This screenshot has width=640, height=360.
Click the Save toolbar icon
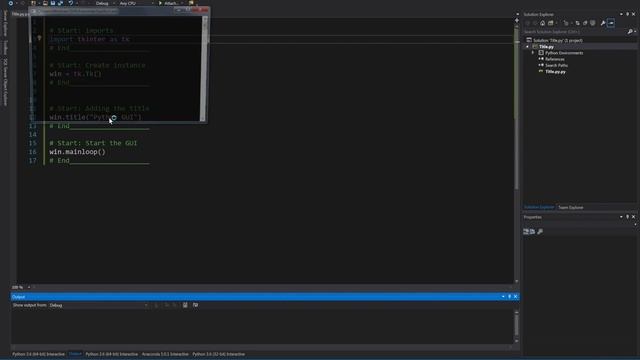point(53,3)
